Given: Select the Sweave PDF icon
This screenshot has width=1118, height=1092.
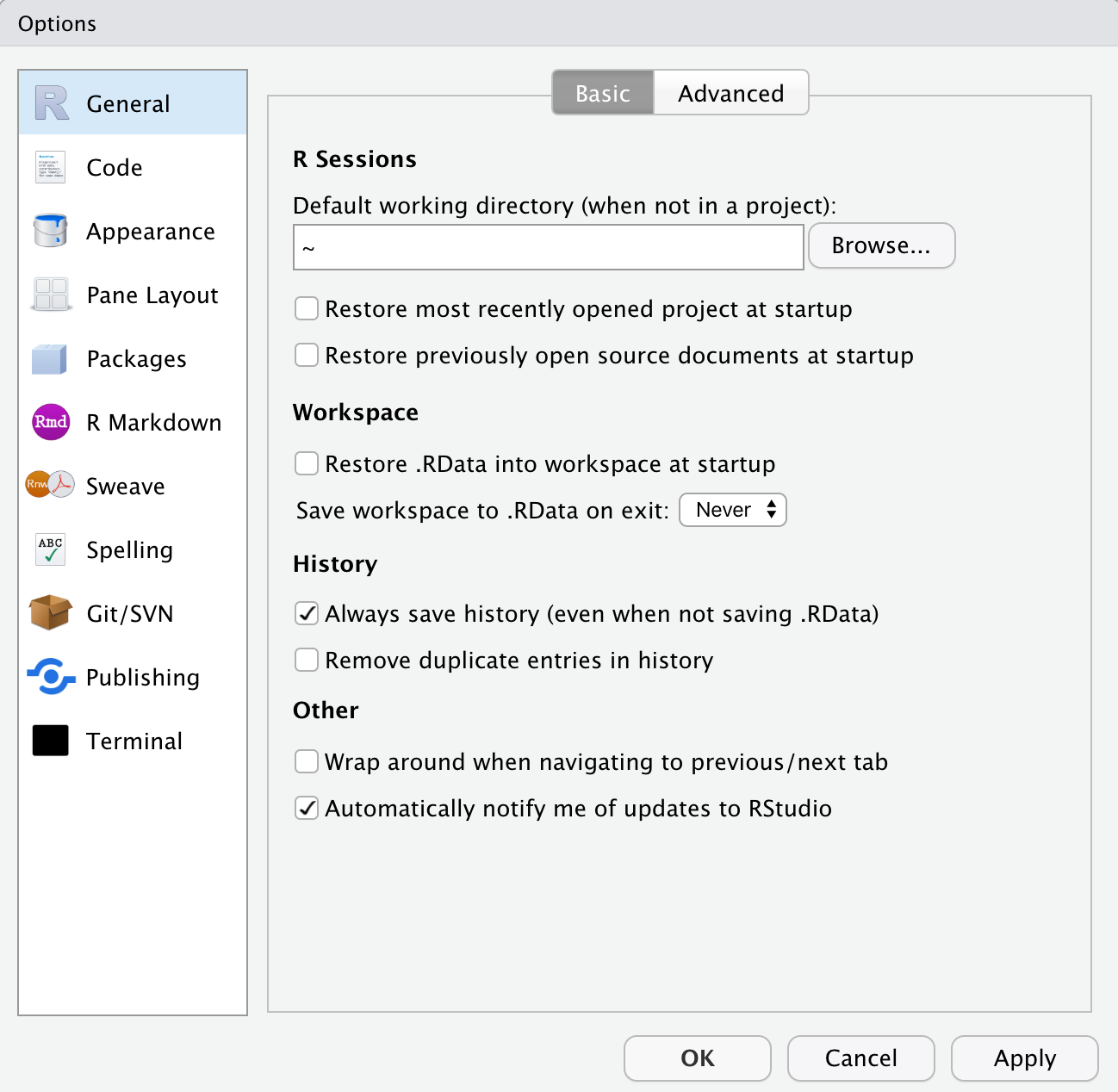Looking at the screenshot, I should [49, 485].
